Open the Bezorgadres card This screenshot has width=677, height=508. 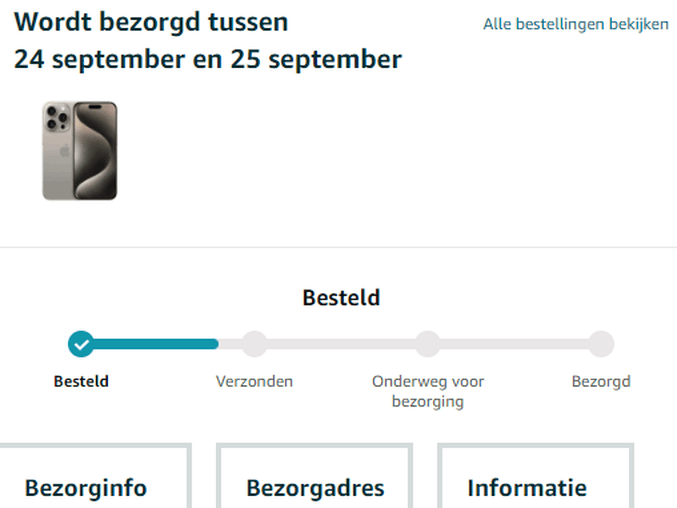pos(314,476)
